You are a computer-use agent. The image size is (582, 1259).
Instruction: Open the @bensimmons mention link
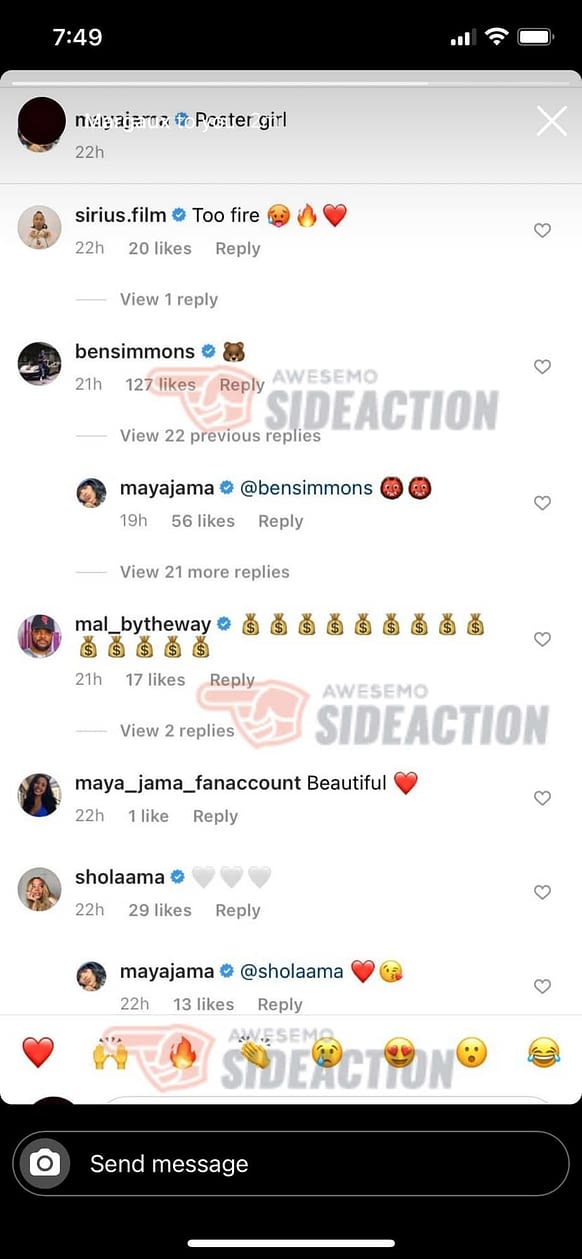pos(307,488)
